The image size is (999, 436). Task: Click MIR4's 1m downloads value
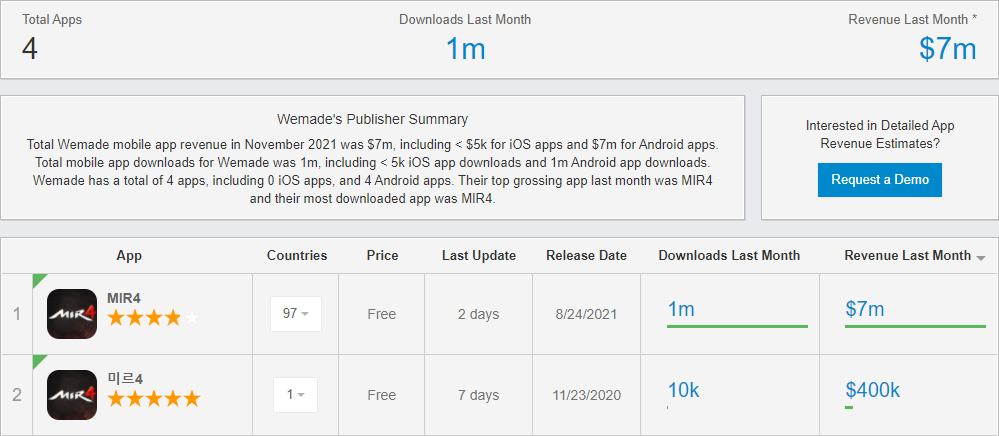681,310
